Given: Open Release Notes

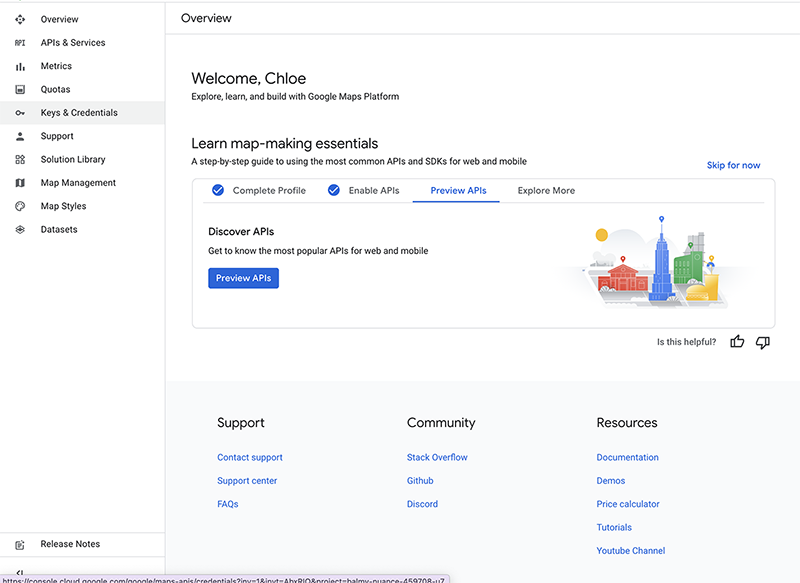Looking at the screenshot, I should (x=82, y=544).
